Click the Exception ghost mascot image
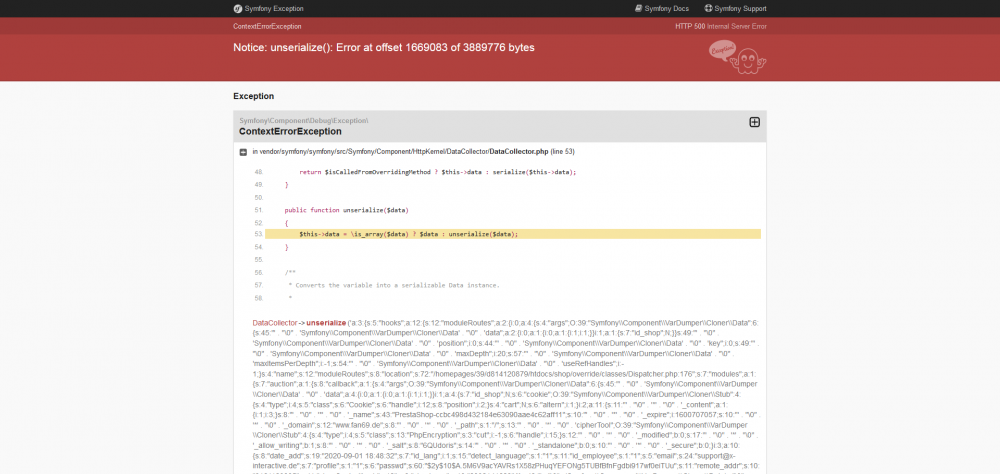The height and width of the screenshot is (474, 1000). click(738, 57)
